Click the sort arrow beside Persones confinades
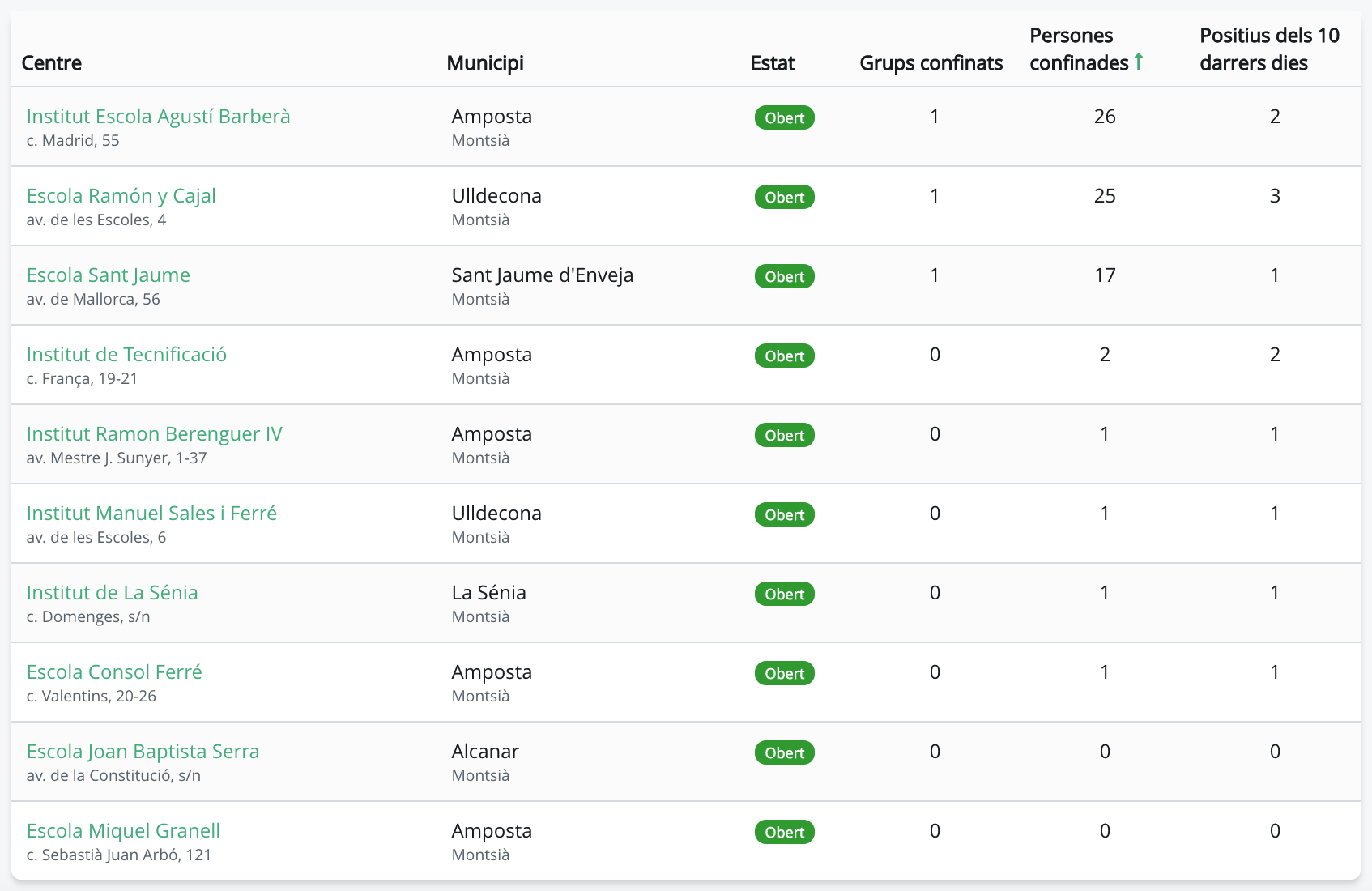Viewport: 1372px width, 891px height. tap(1139, 62)
